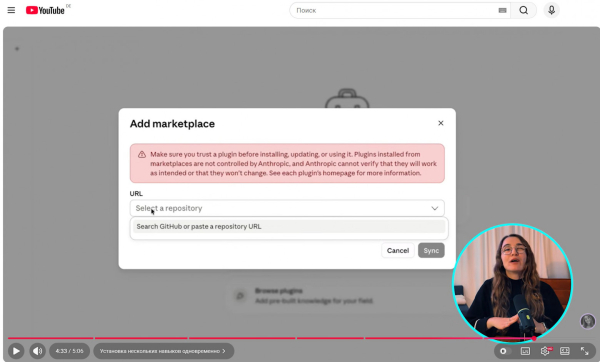Cancel the Add marketplace dialog
Screen dimensions: 600x362
point(398,251)
